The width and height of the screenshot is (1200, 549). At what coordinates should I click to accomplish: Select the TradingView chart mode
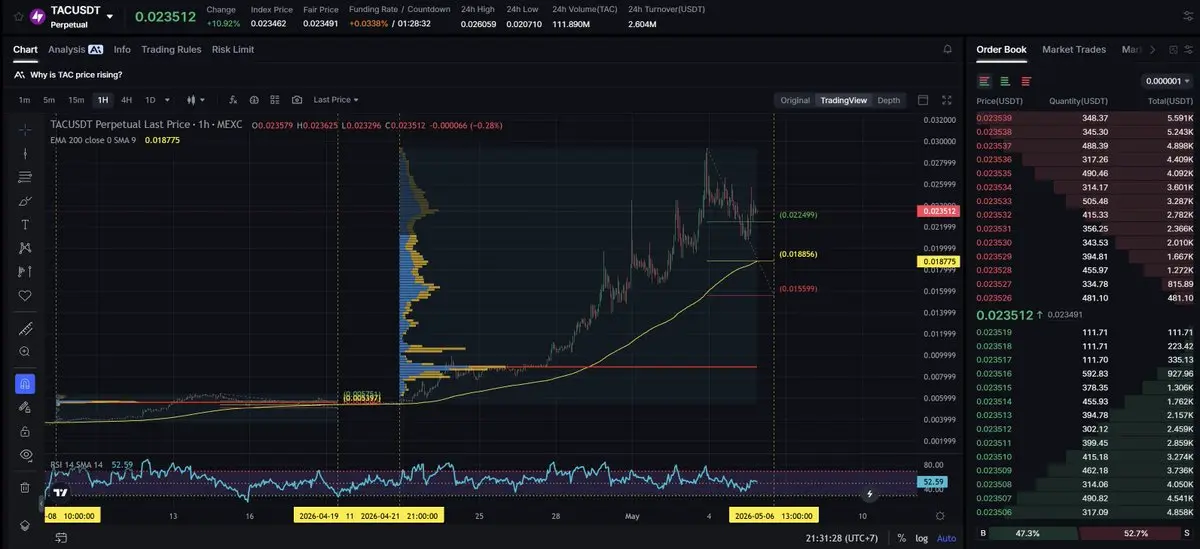pyautogui.click(x=844, y=100)
